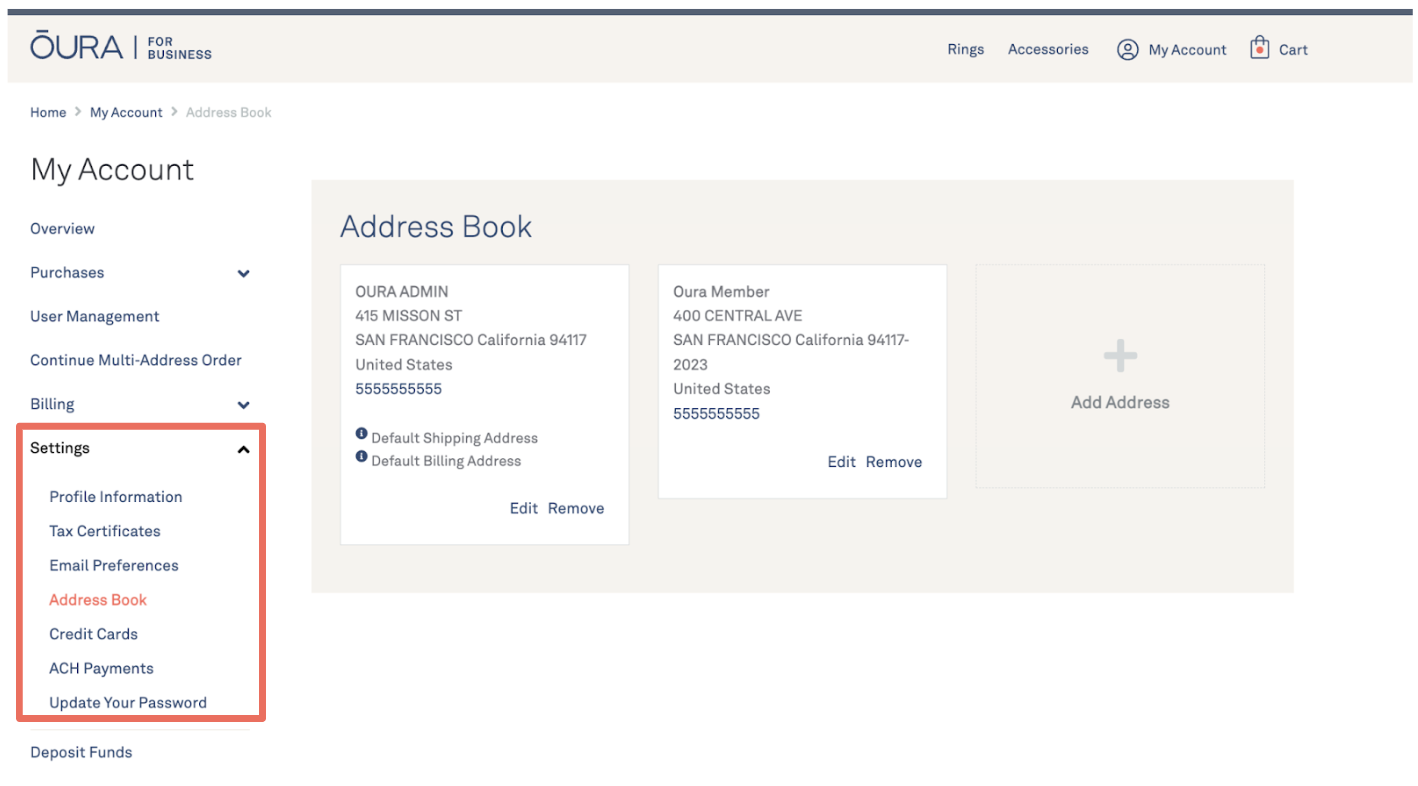Open Billing sidebar item
Screen dimensions: 1418x786
tap(52, 404)
